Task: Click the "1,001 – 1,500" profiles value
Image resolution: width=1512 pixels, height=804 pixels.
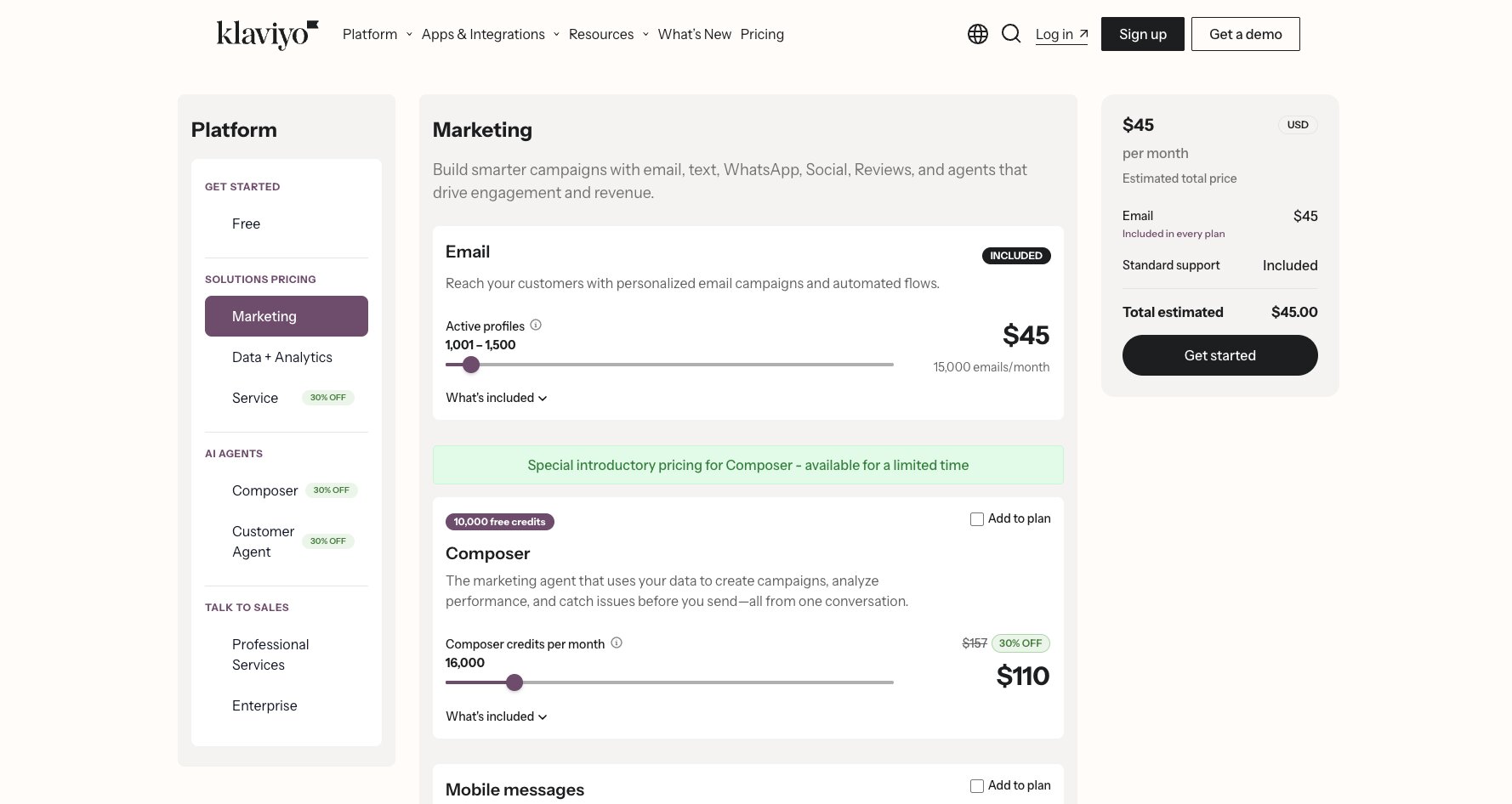Action: coord(480,345)
